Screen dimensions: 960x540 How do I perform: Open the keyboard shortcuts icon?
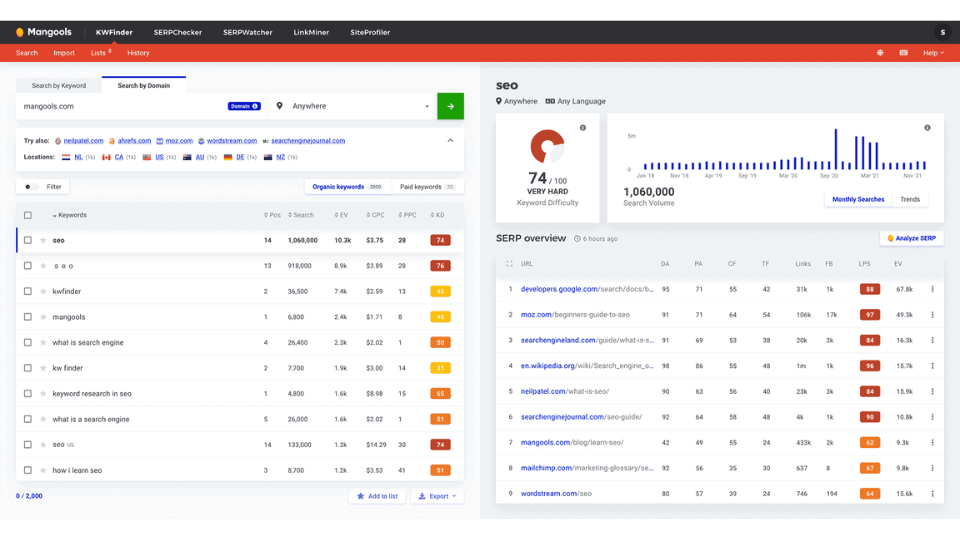[903, 53]
